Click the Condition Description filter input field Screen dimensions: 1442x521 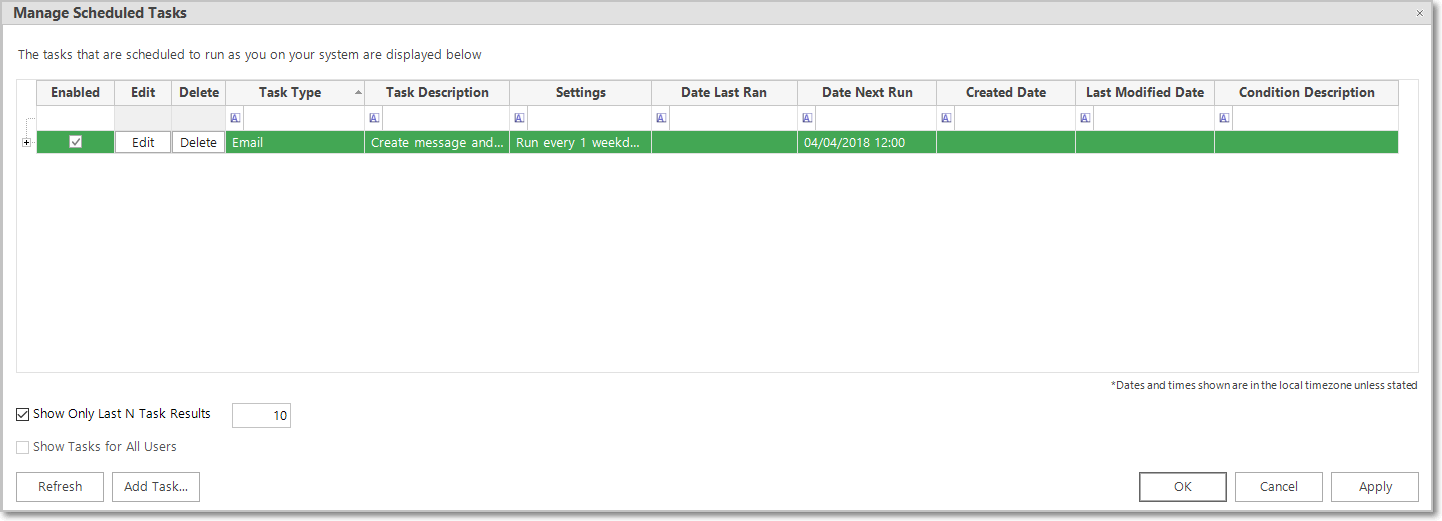[1315, 118]
